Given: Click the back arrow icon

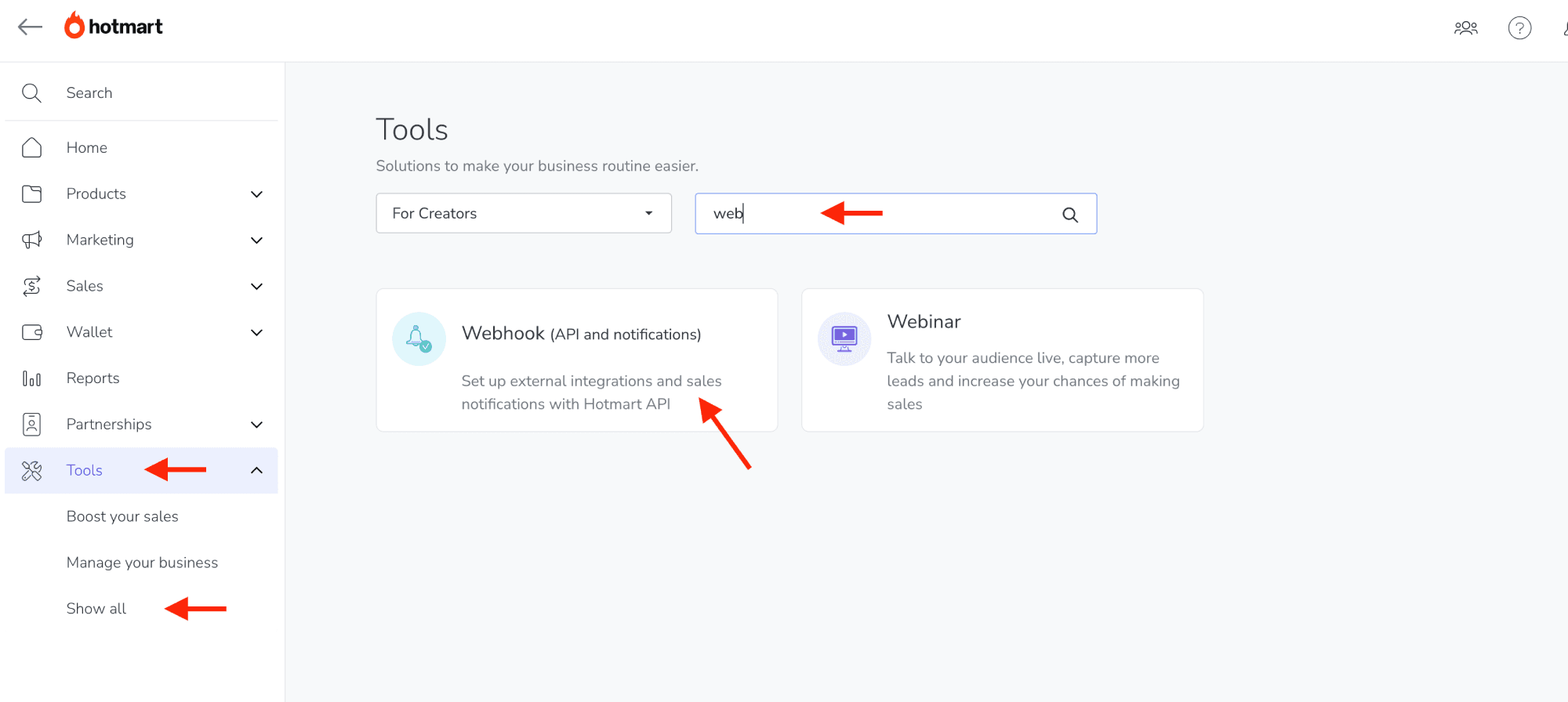Looking at the screenshot, I should click(30, 27).
